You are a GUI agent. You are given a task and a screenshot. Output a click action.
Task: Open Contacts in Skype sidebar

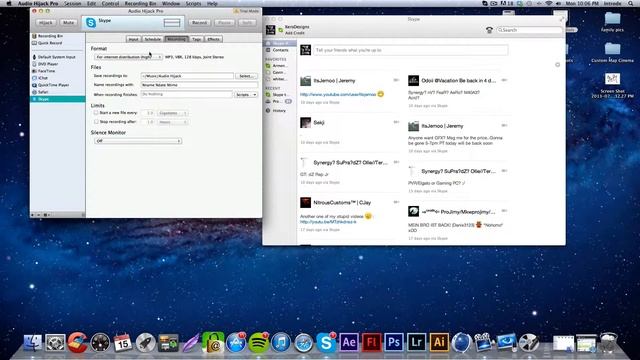280,50
